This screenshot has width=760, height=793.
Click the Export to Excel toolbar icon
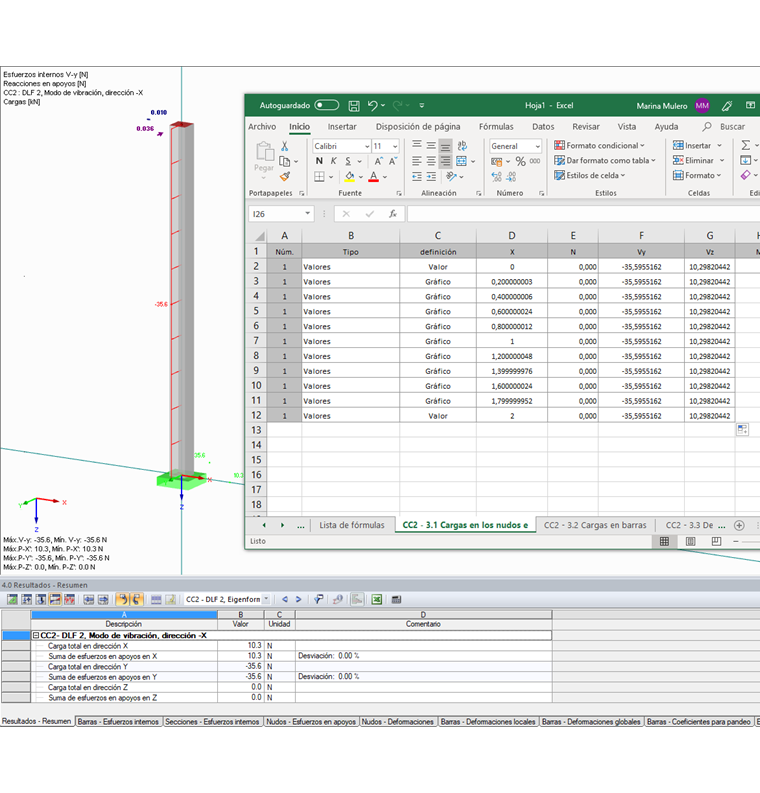click(377, 599)
